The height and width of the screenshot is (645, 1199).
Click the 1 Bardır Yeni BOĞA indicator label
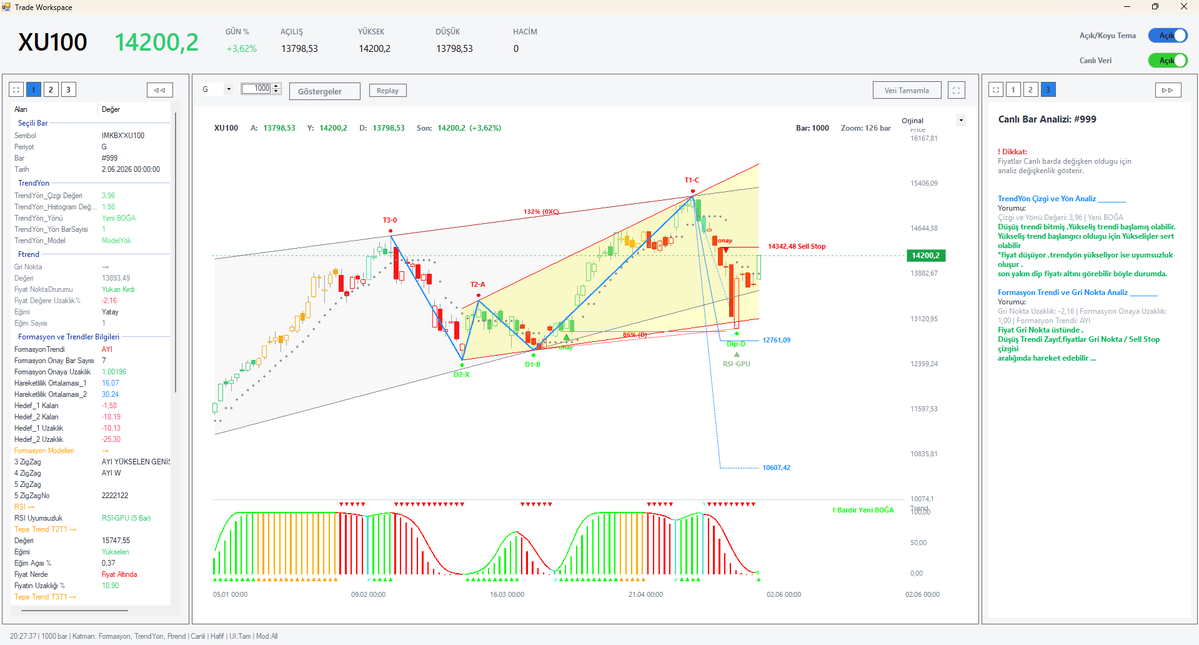coord(863,510)
